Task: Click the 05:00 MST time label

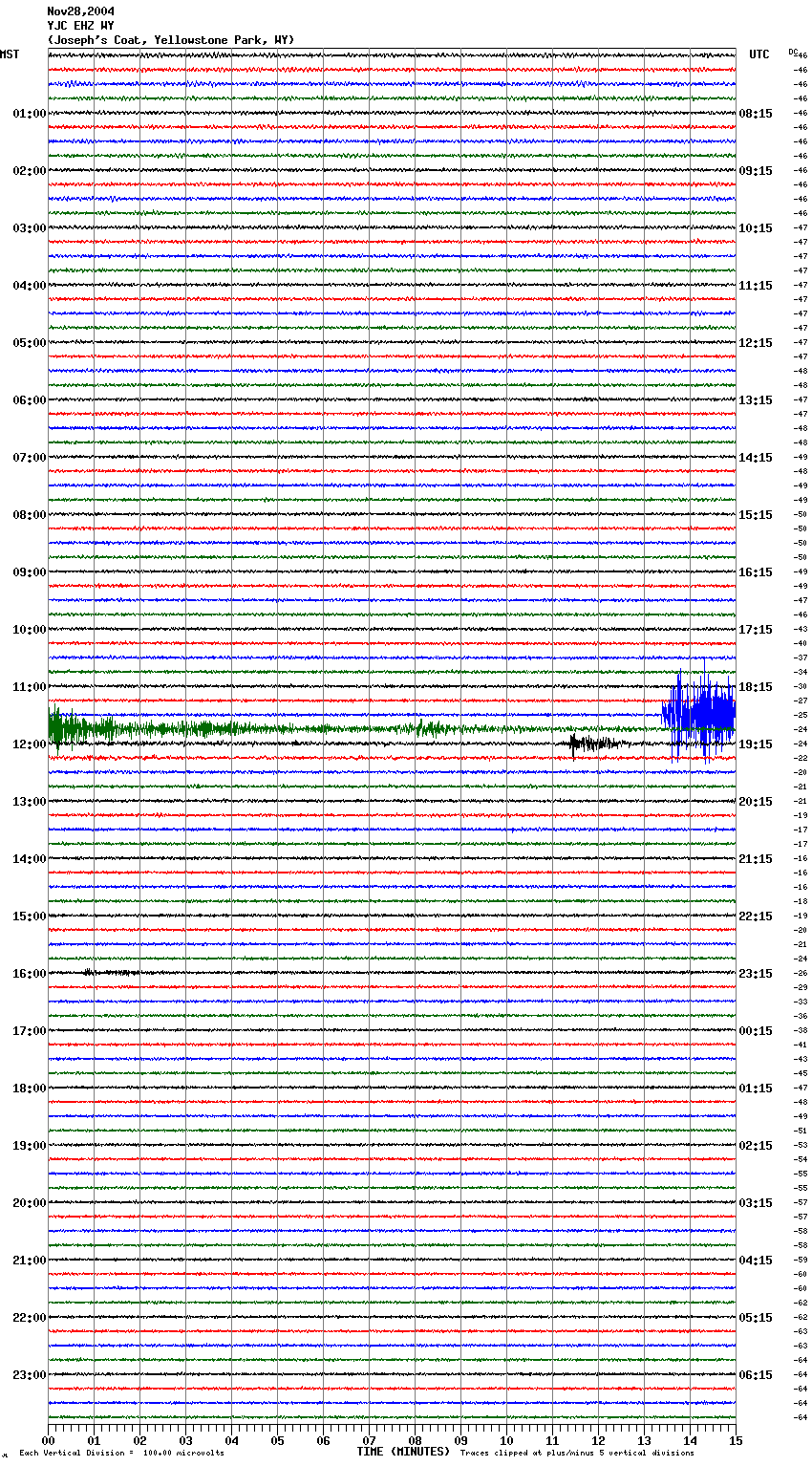Action: click(x=30, y=343)
